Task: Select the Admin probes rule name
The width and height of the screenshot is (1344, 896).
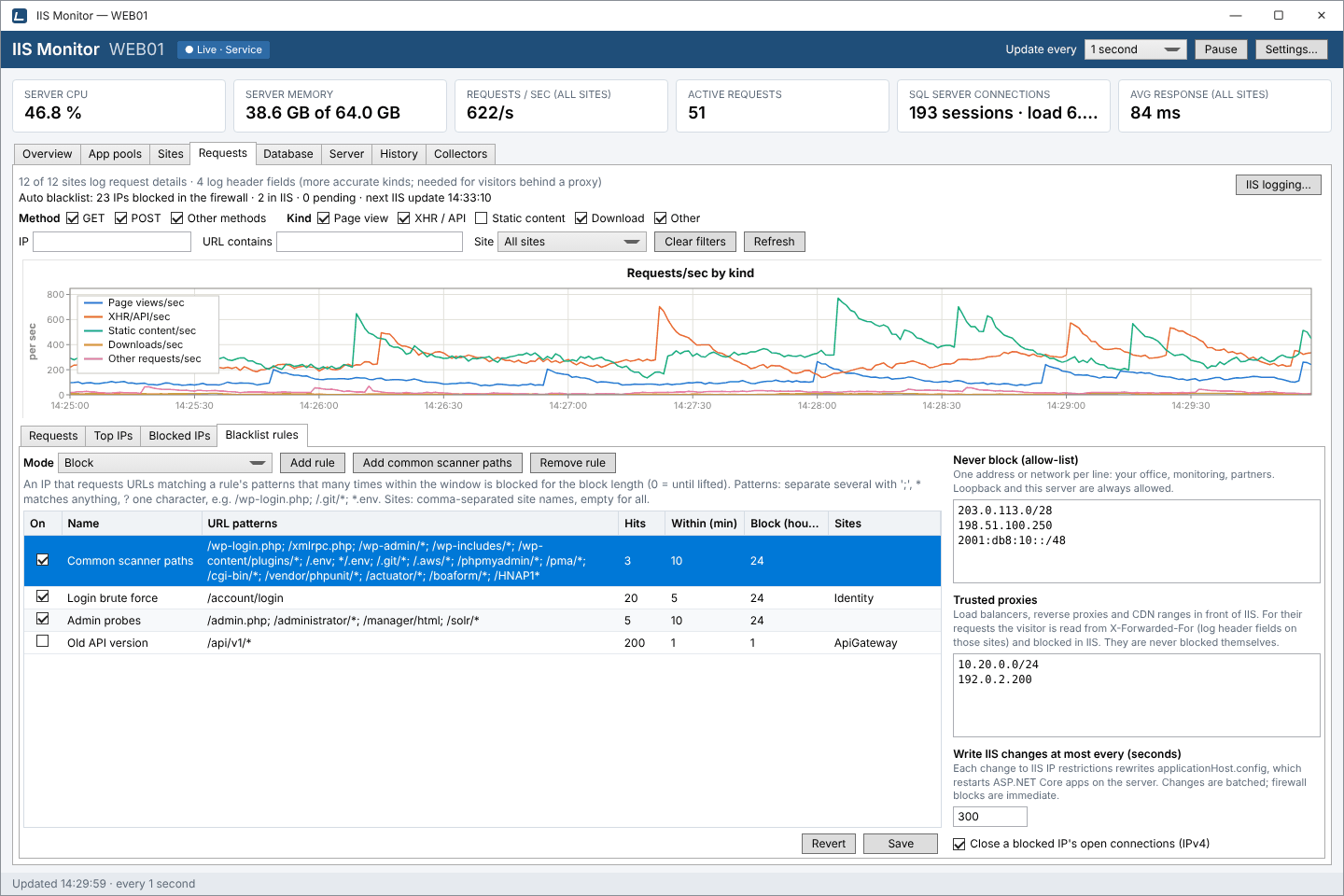Action: [104, 621]
